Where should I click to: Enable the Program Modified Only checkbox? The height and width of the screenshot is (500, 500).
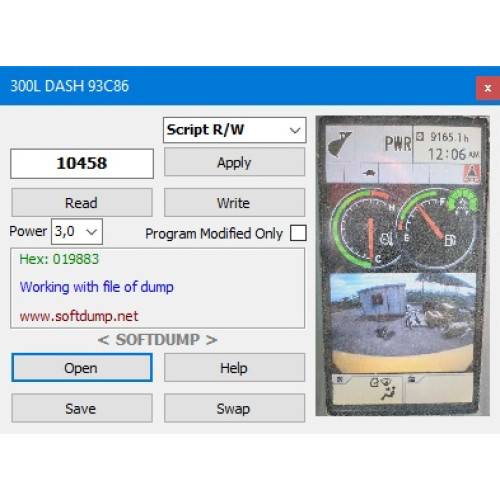pyautogui.click(x=298, y=233)
